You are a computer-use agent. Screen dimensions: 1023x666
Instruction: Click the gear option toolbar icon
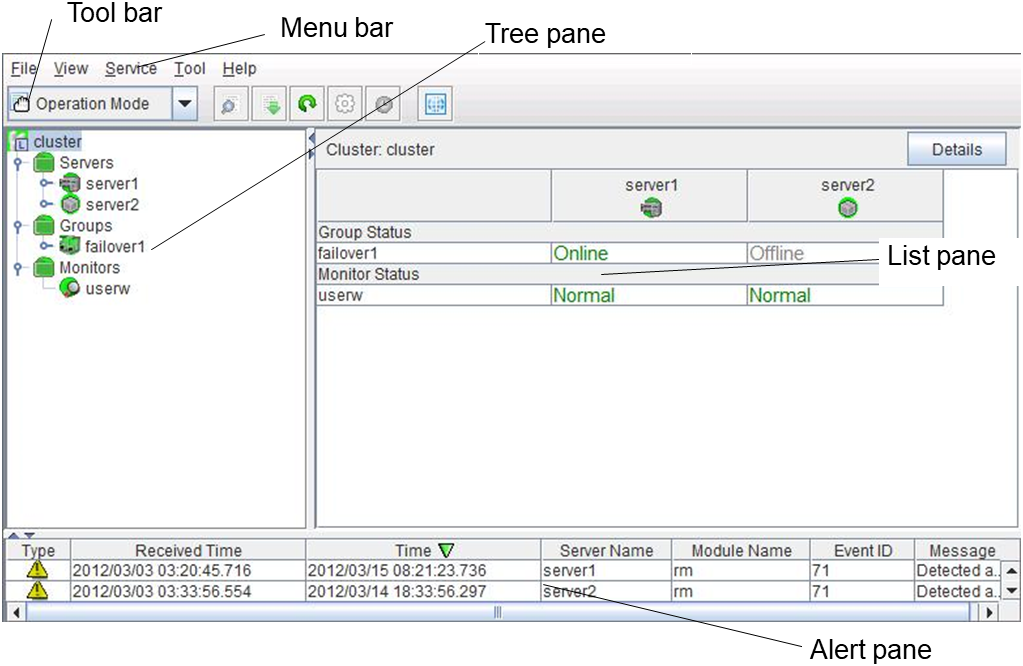coord(345,104)
